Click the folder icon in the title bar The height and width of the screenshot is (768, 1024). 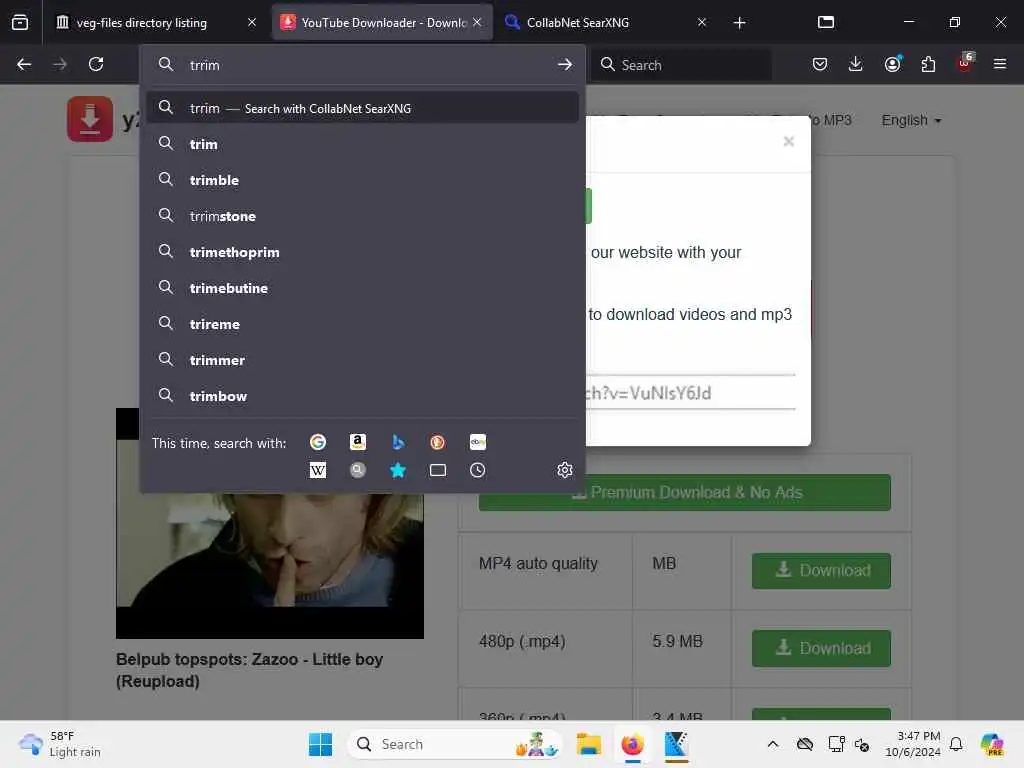tap(826, 22)
